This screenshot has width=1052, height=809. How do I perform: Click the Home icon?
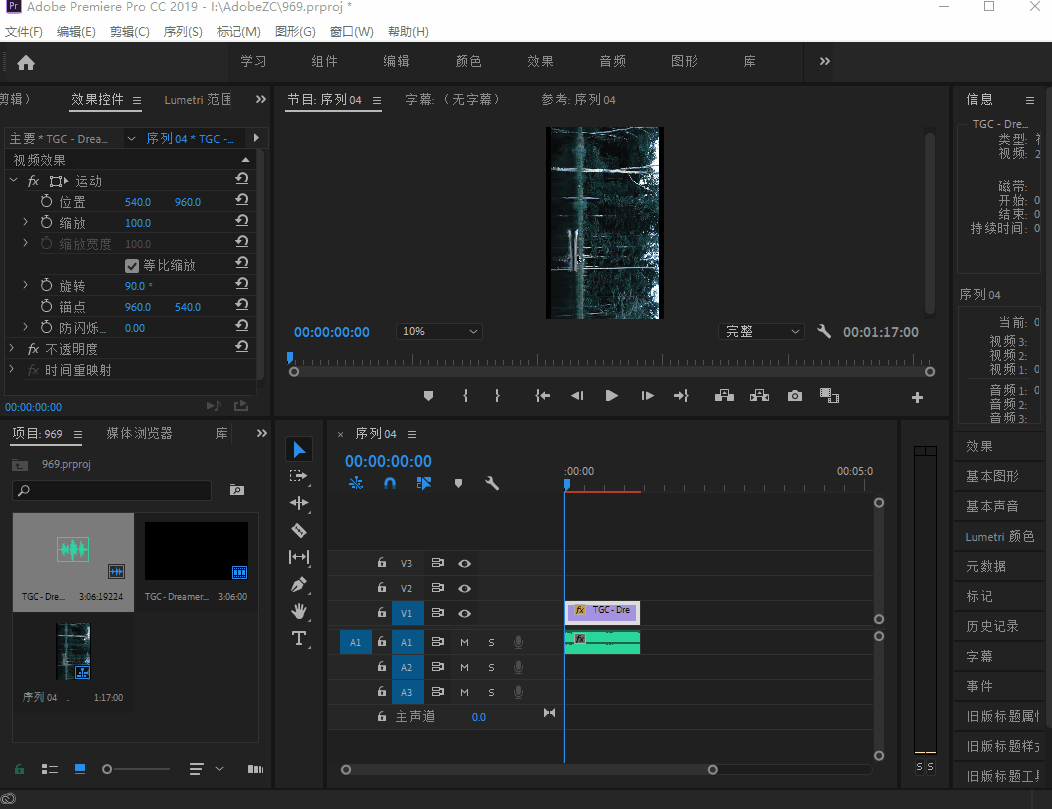(x=26, y=62)
